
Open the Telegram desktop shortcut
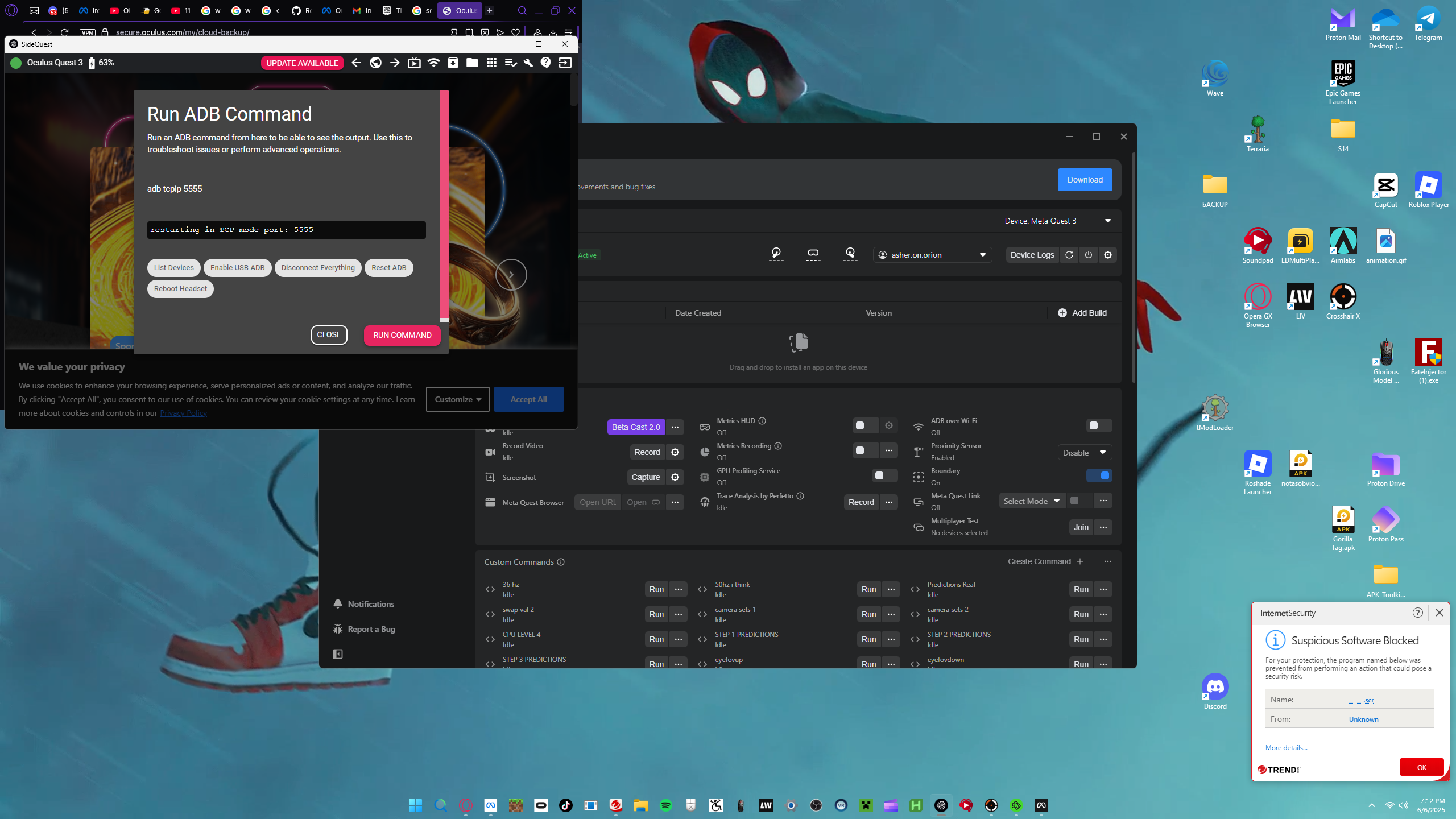(1428, 23)
